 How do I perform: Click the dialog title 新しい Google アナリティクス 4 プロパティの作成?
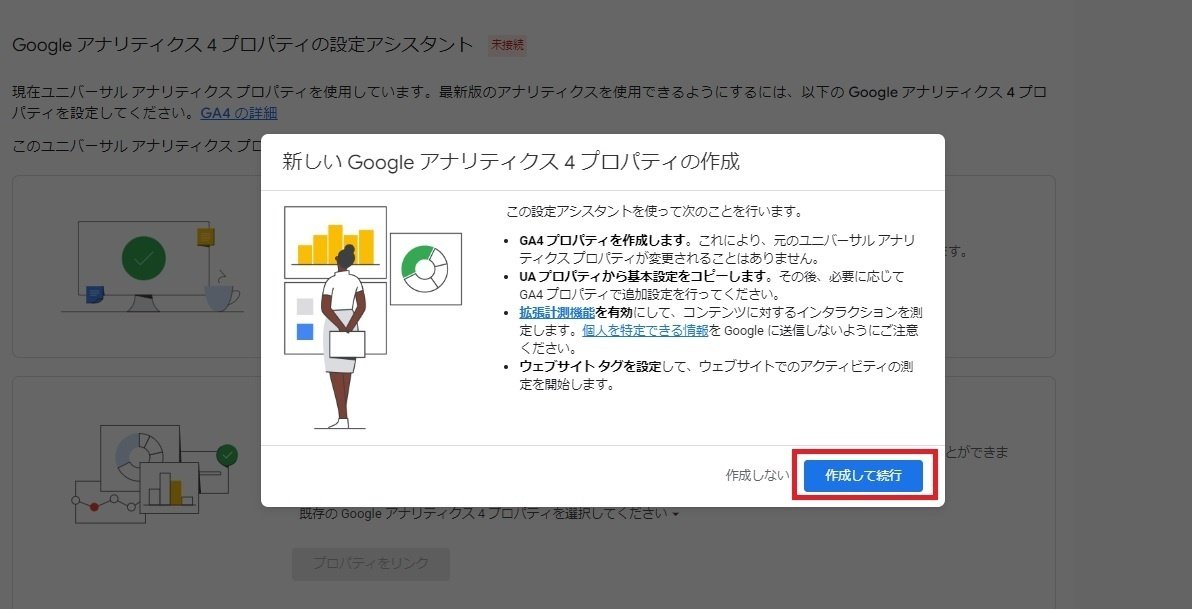(511, 162)
